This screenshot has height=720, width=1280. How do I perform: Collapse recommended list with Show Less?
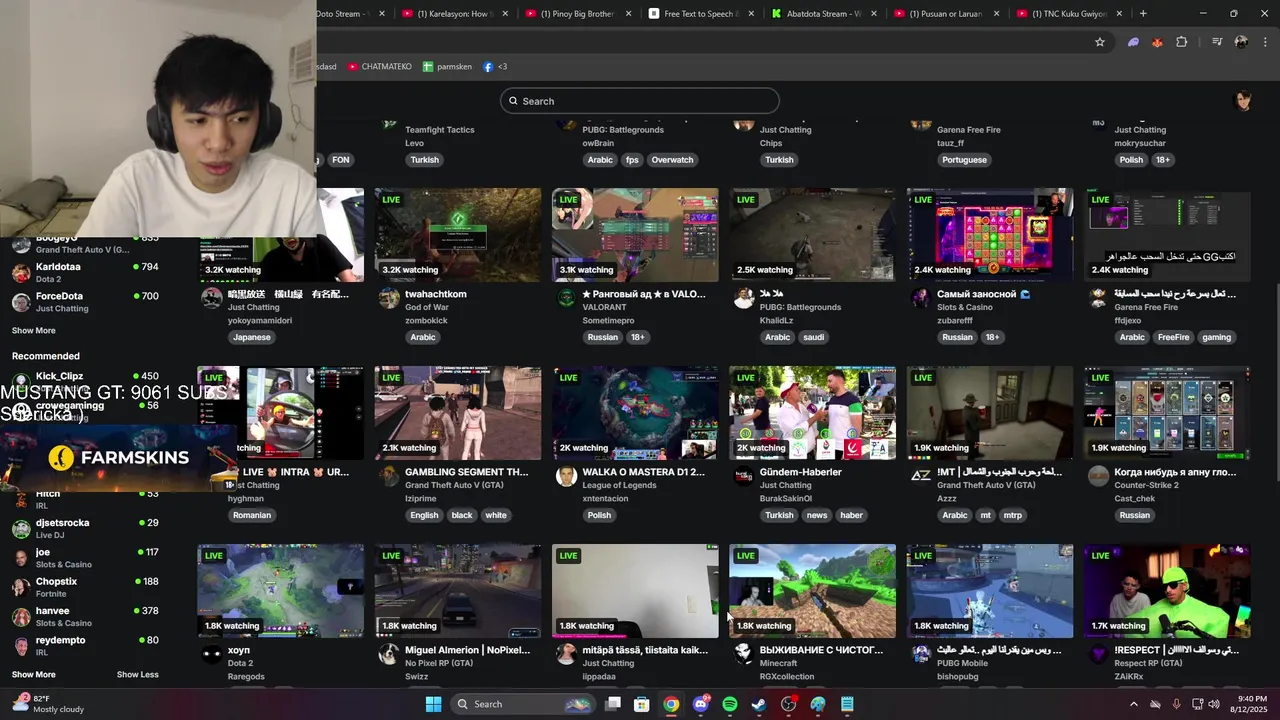[137, 674]
